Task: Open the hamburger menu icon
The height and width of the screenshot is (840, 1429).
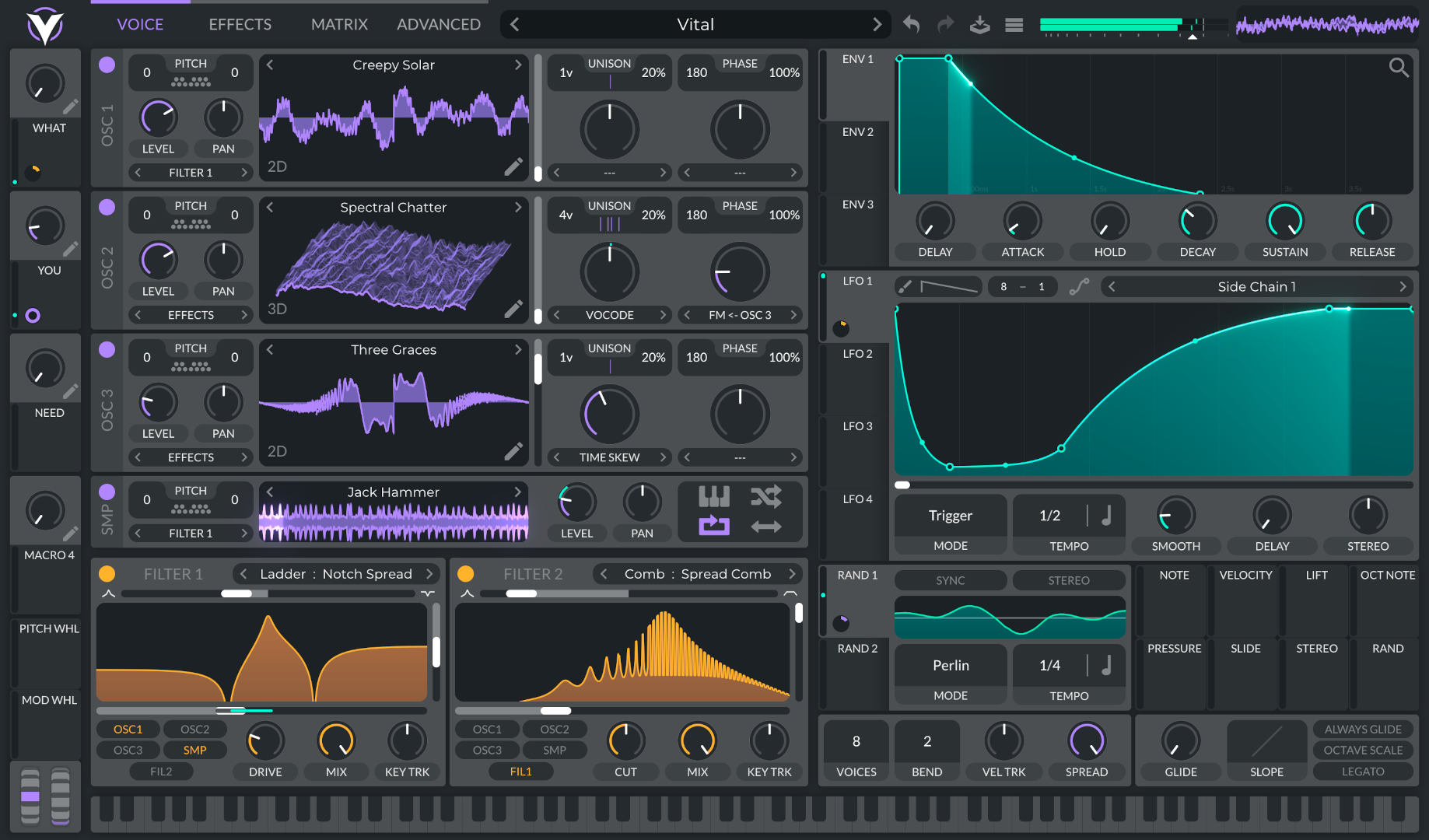Action: point(1014,25)
